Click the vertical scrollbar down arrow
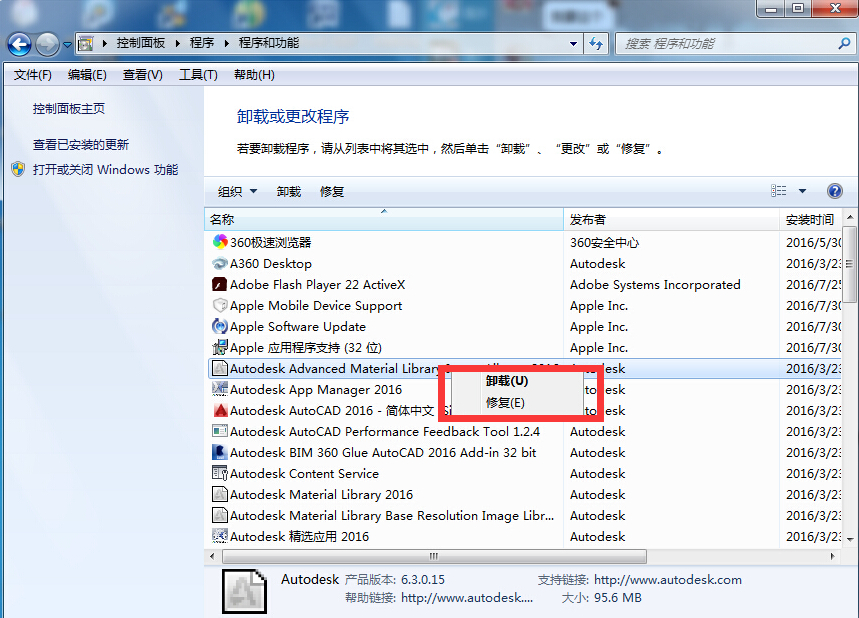Viewport: 859px width, 618px height. [x=850, y=540]
